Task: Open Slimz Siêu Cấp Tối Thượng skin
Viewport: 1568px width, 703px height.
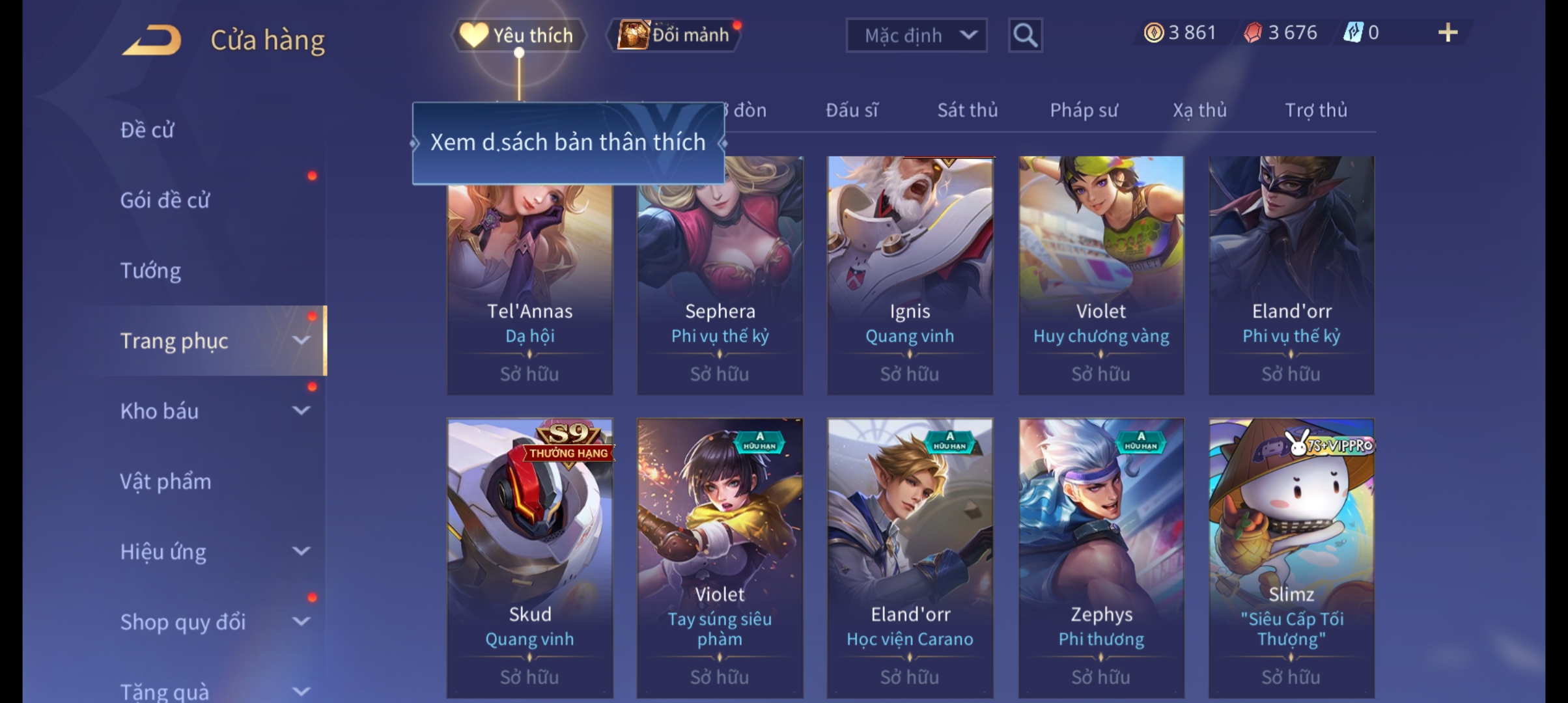Action: (x=1291, y=558)
